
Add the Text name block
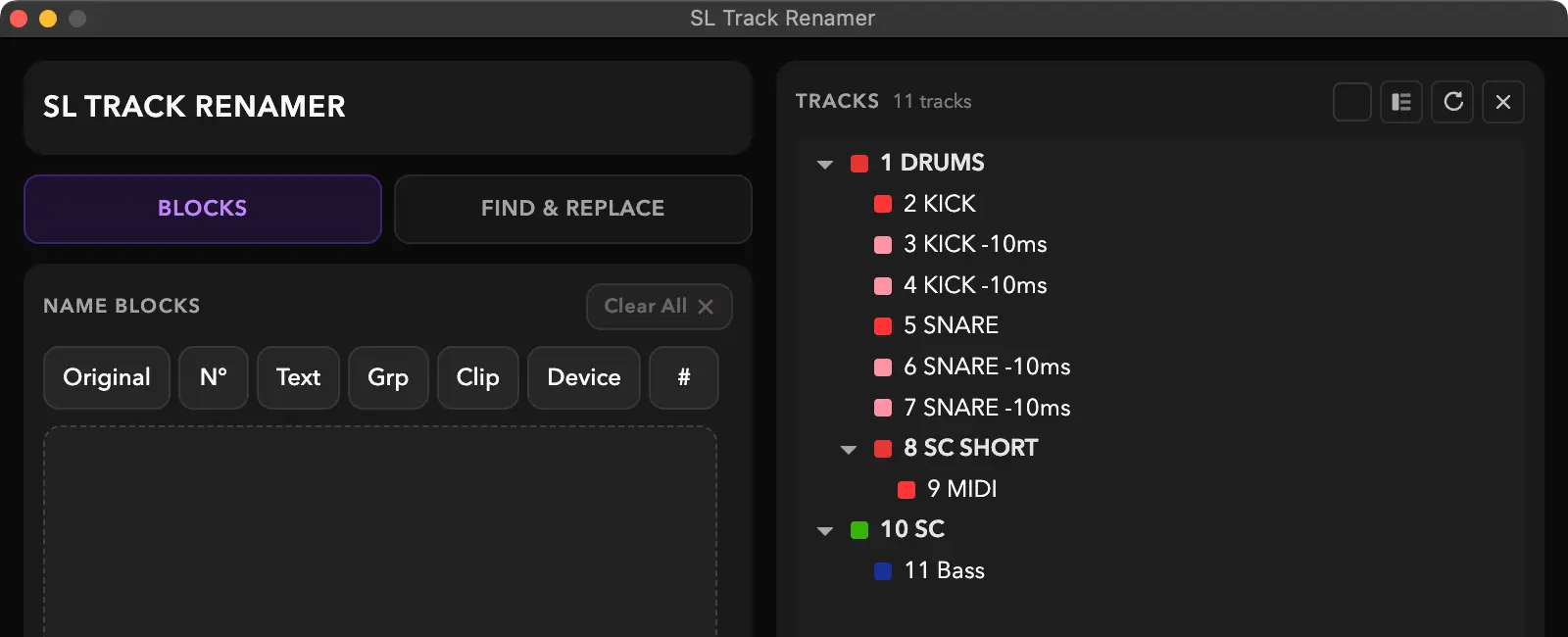[298, 377]
